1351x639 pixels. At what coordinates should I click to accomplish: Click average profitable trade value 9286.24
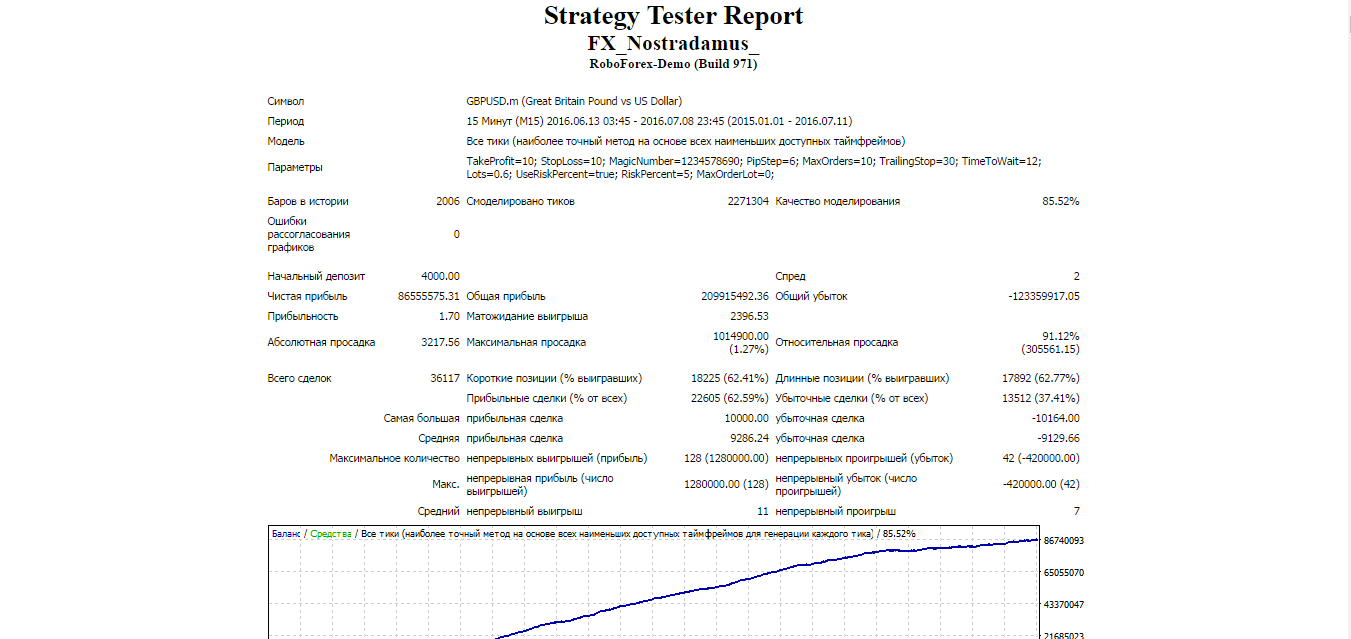coord(750,438)
